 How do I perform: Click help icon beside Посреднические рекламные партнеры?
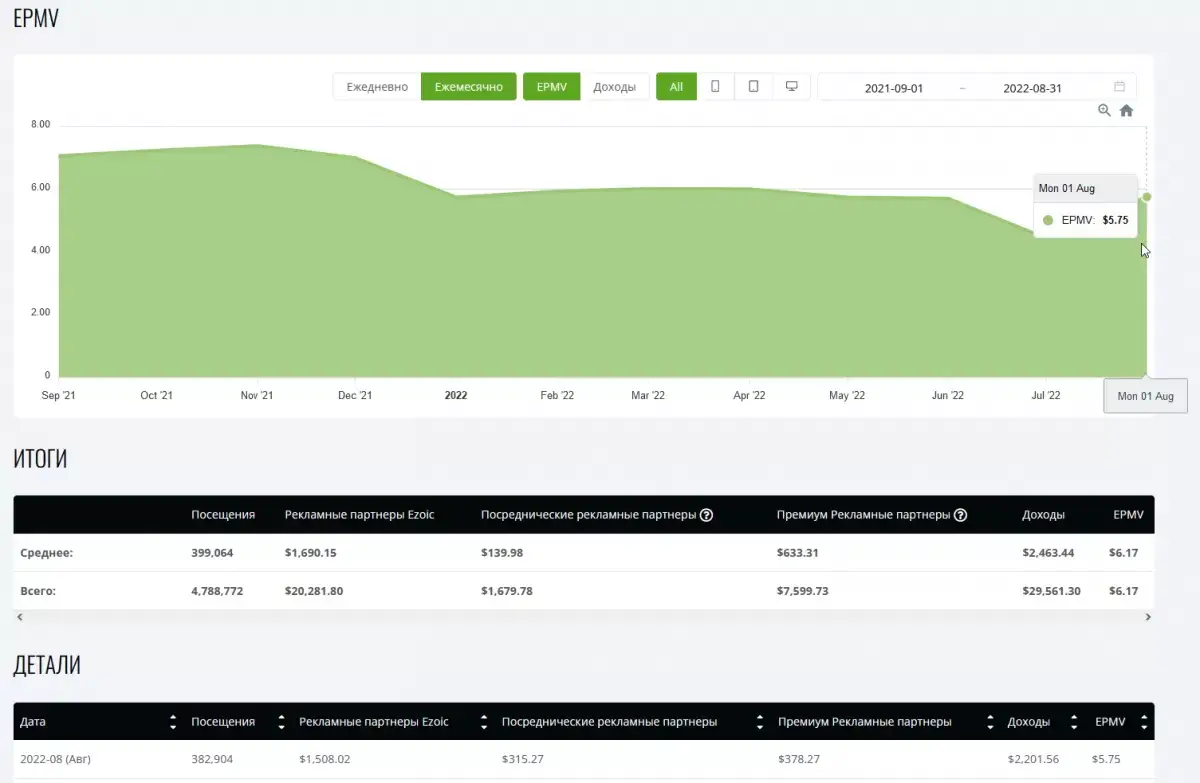[706, 515]
